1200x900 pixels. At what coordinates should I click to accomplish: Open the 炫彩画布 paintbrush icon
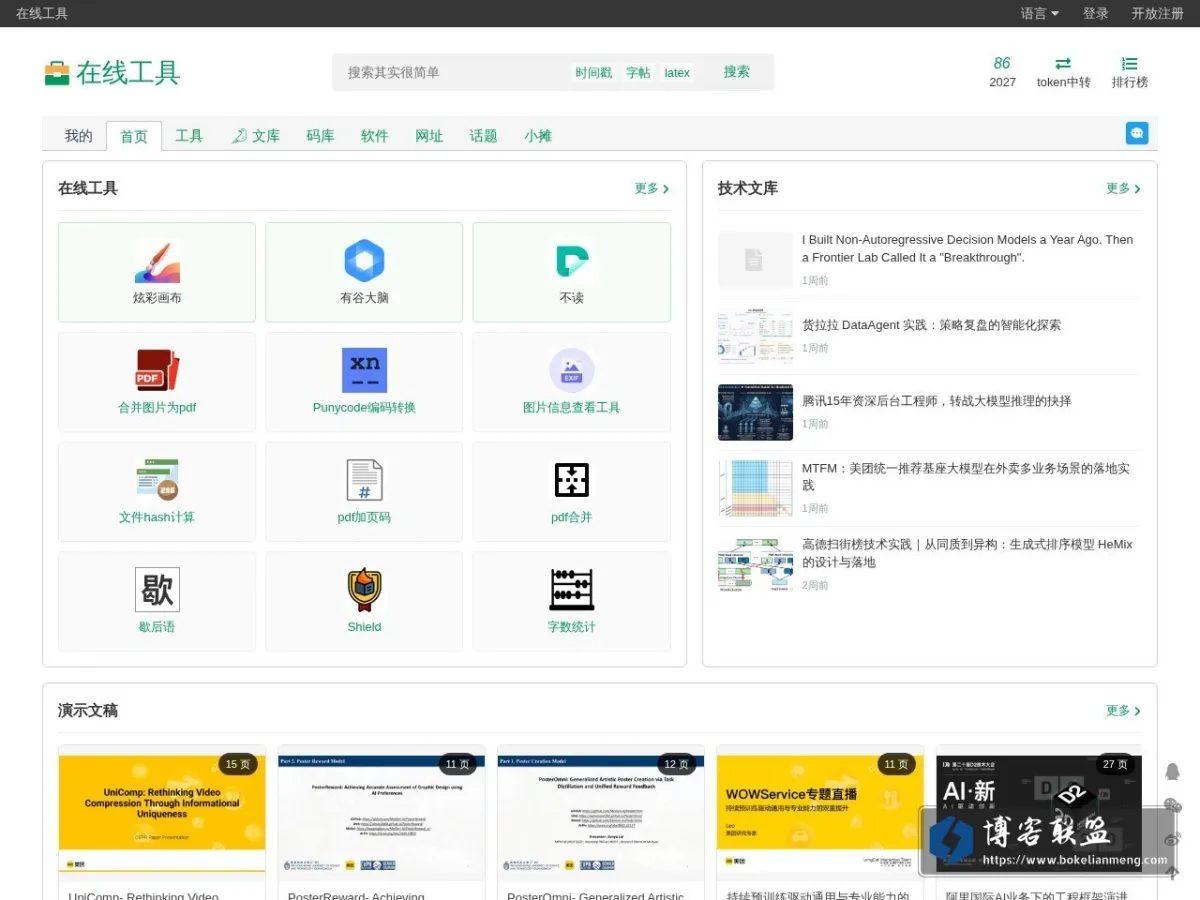click(157, 261)
